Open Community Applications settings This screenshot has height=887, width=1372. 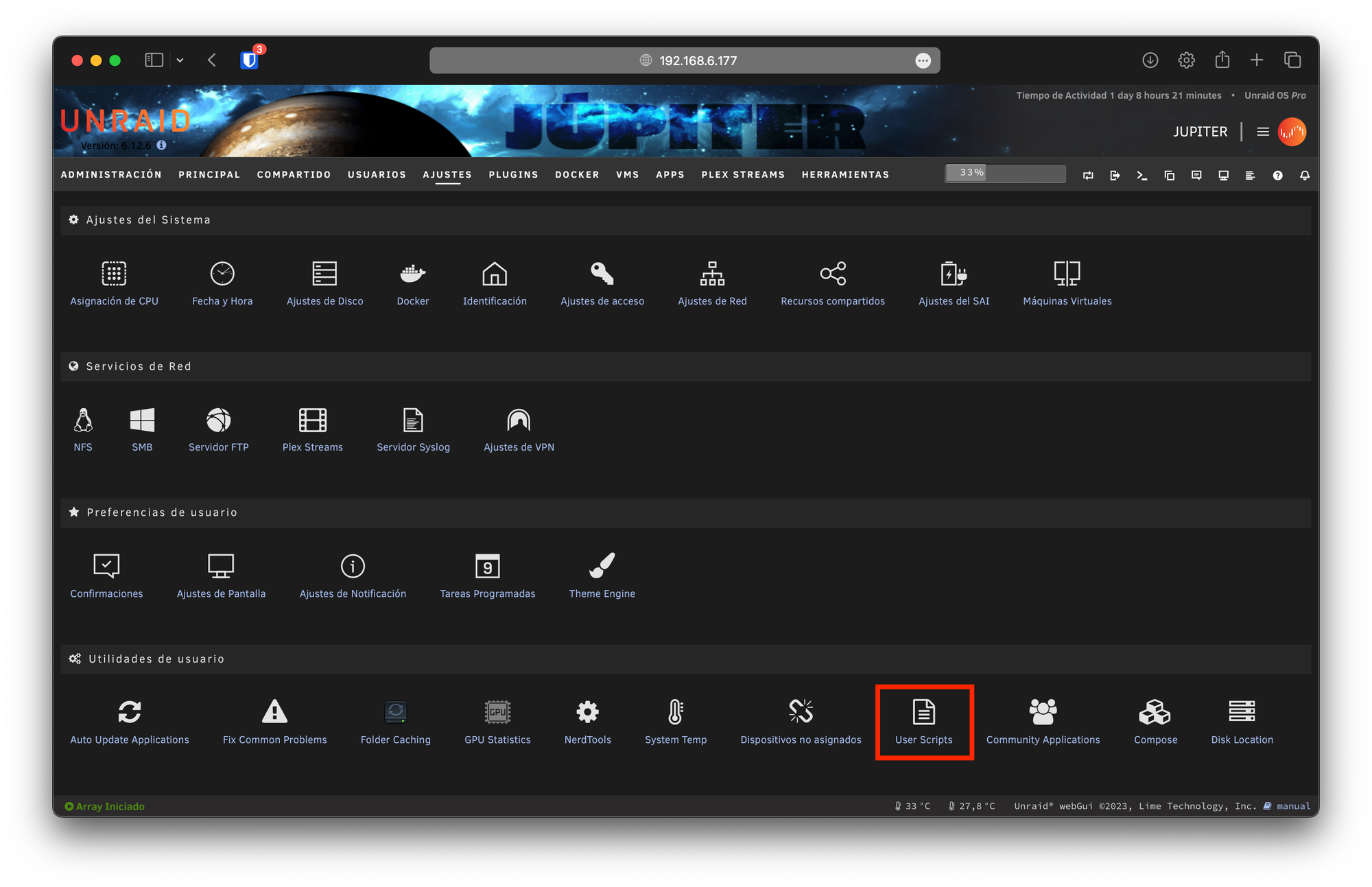coord(1043,722)
